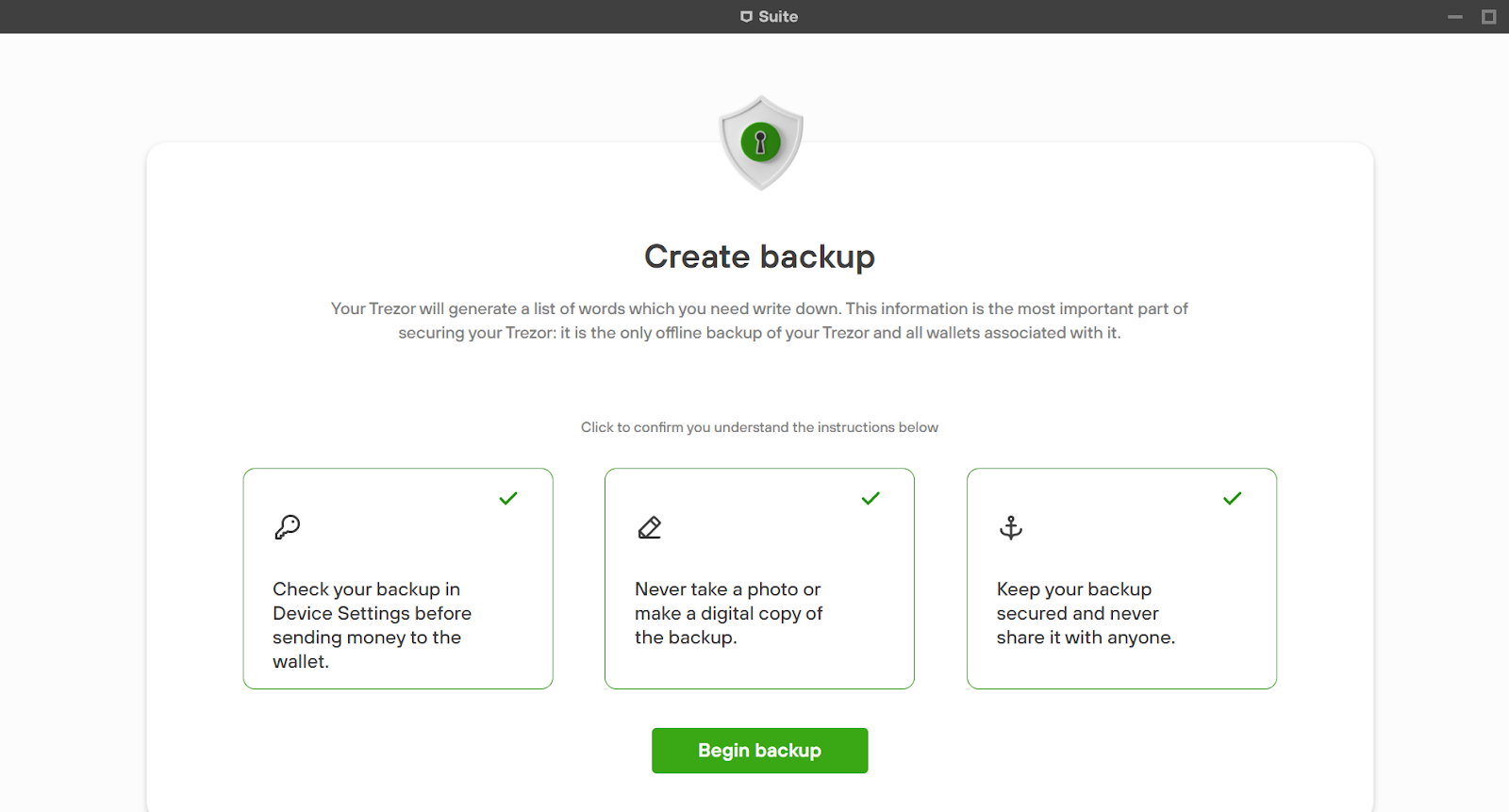Click the 'Suite' title text
The image size is (1509, 812).
pyautogui.click(x=778, y=17)
